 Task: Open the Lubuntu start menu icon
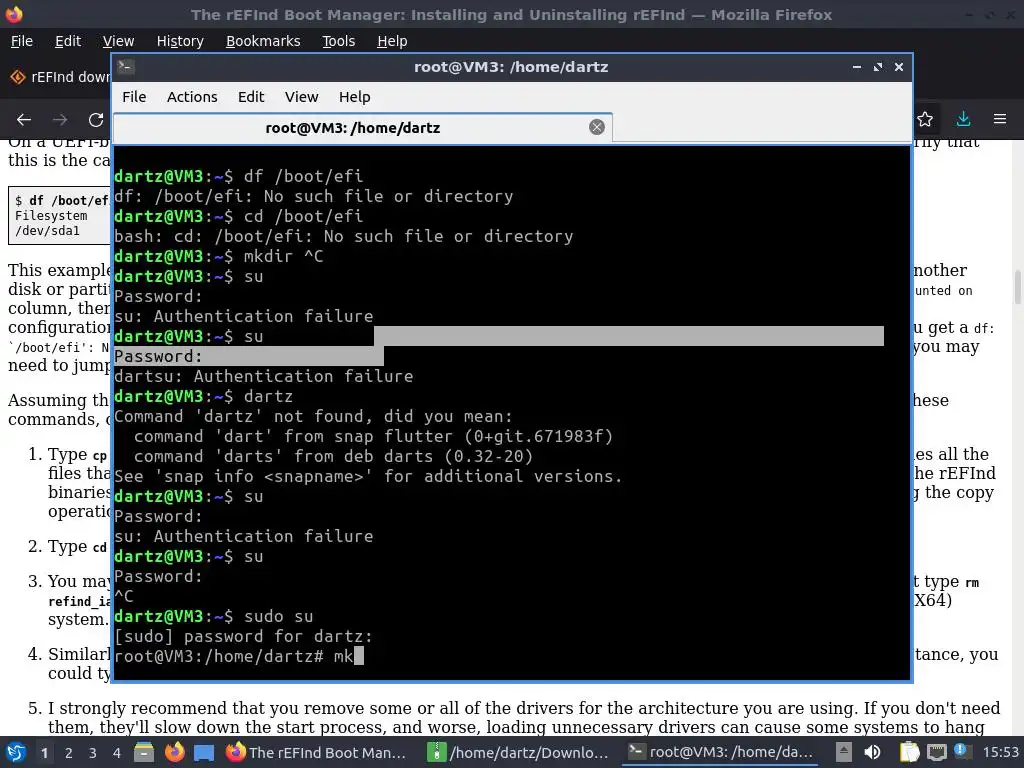pyautogui.click(x=16, y=752)
